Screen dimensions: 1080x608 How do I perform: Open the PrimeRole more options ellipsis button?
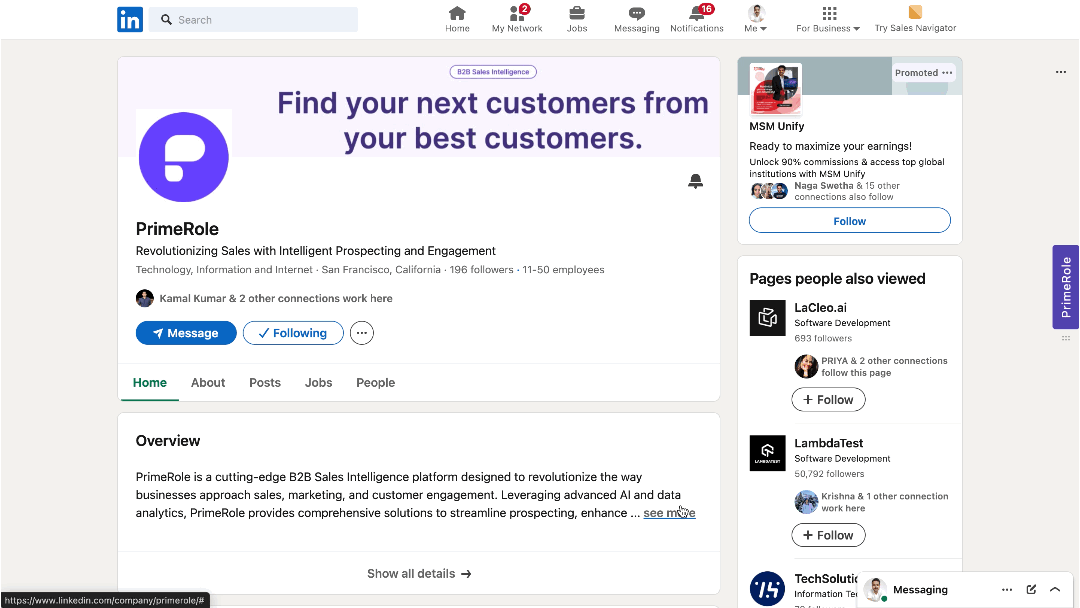pos(362,333)
